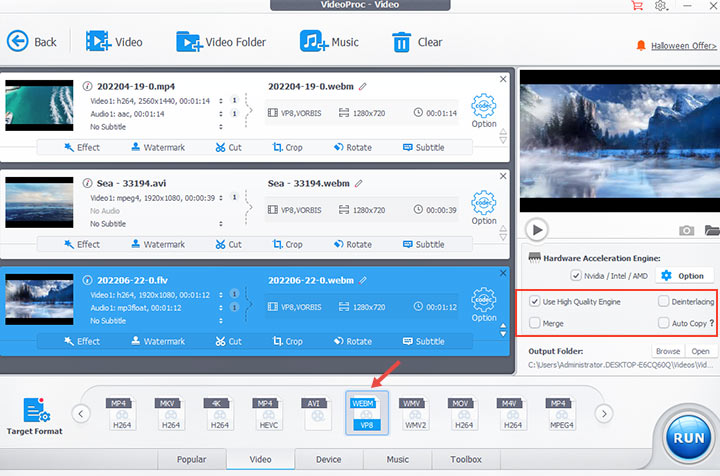
Task: Switch to the Device tab
Action: coord(329,459)
